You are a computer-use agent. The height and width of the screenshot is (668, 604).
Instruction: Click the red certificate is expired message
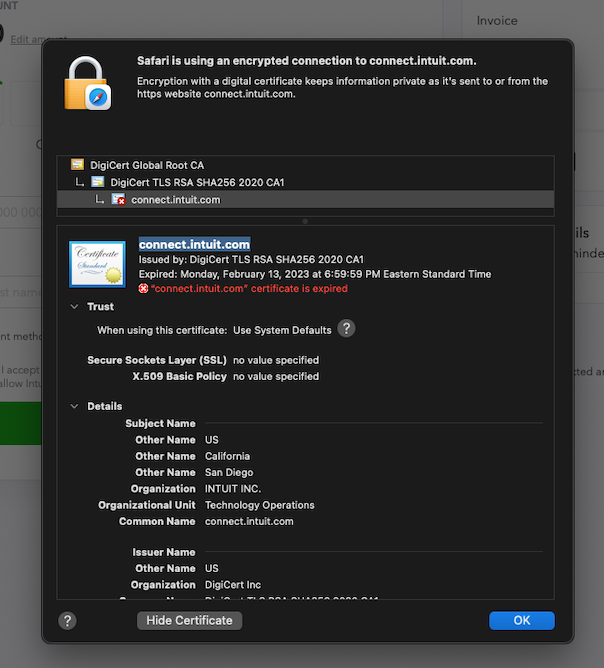(249, 288)
